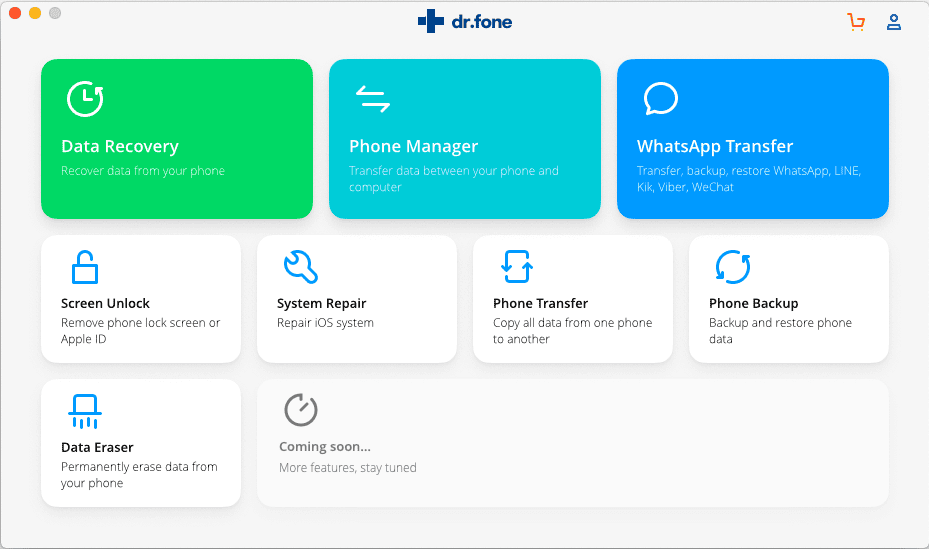Open WhatsApp Transfer module title
Image resolution: width=929 pixels, height=549 pixels.
click(x=715, y=146)
